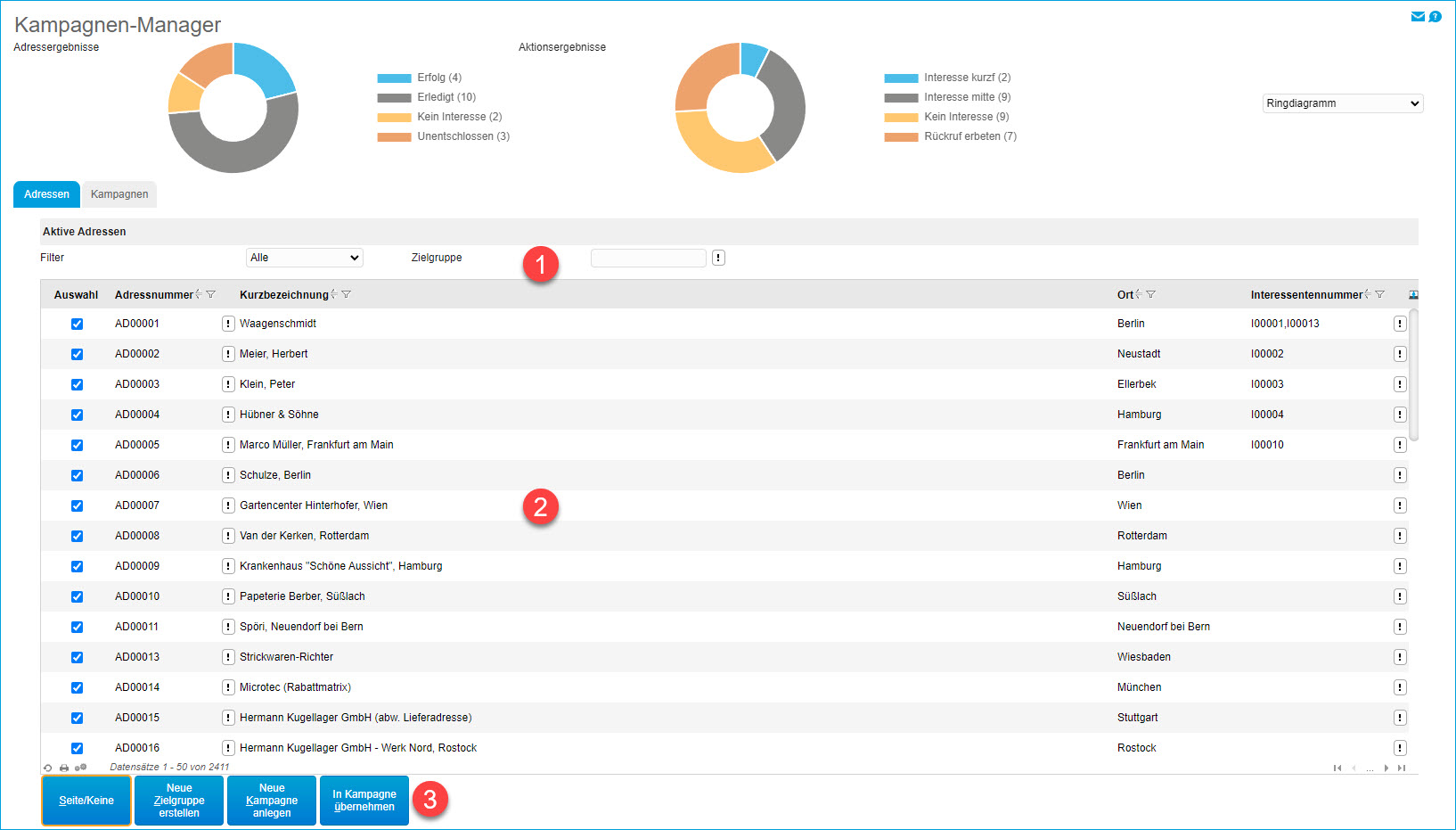Click the filter funnel icon for Ort column
This screenshot has width=1456, height=830.
click(1150, 294)
